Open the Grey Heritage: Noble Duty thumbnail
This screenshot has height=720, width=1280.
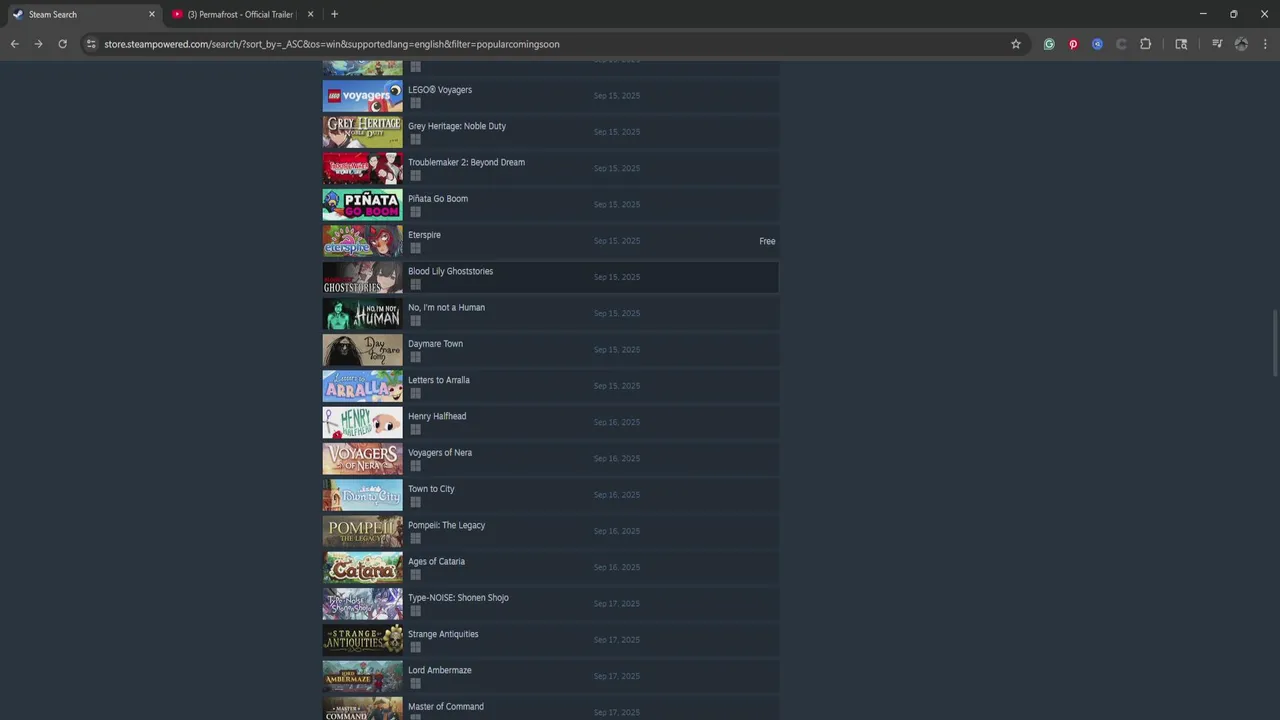362,132
